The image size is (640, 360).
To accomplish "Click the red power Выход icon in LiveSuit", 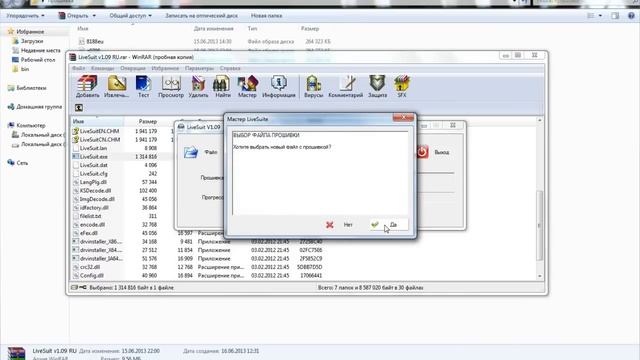I will point(422,152).
